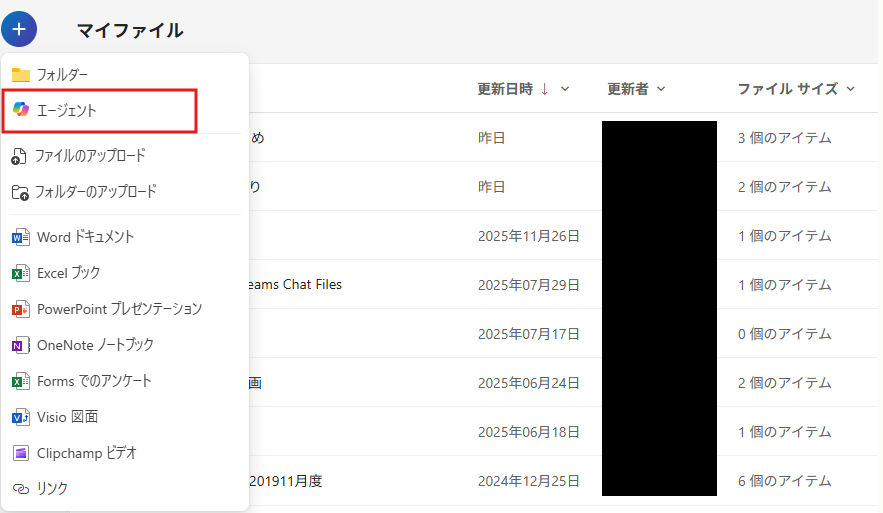This screenshot has width=883, height=513.
Task: Click ファイル サイズ column header text
Action: (788, 89)
